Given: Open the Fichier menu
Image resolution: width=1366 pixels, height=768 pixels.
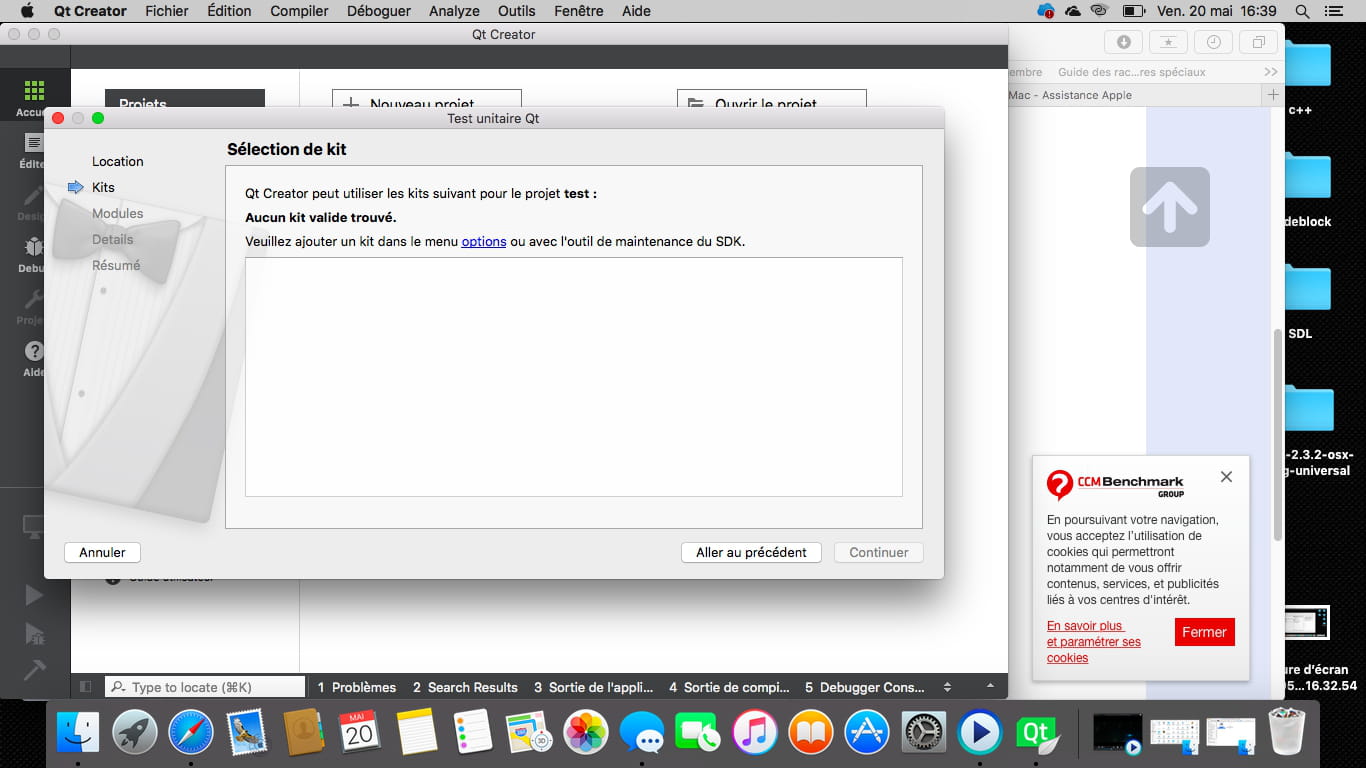Looking at the screenshot, I should point(167,11).
